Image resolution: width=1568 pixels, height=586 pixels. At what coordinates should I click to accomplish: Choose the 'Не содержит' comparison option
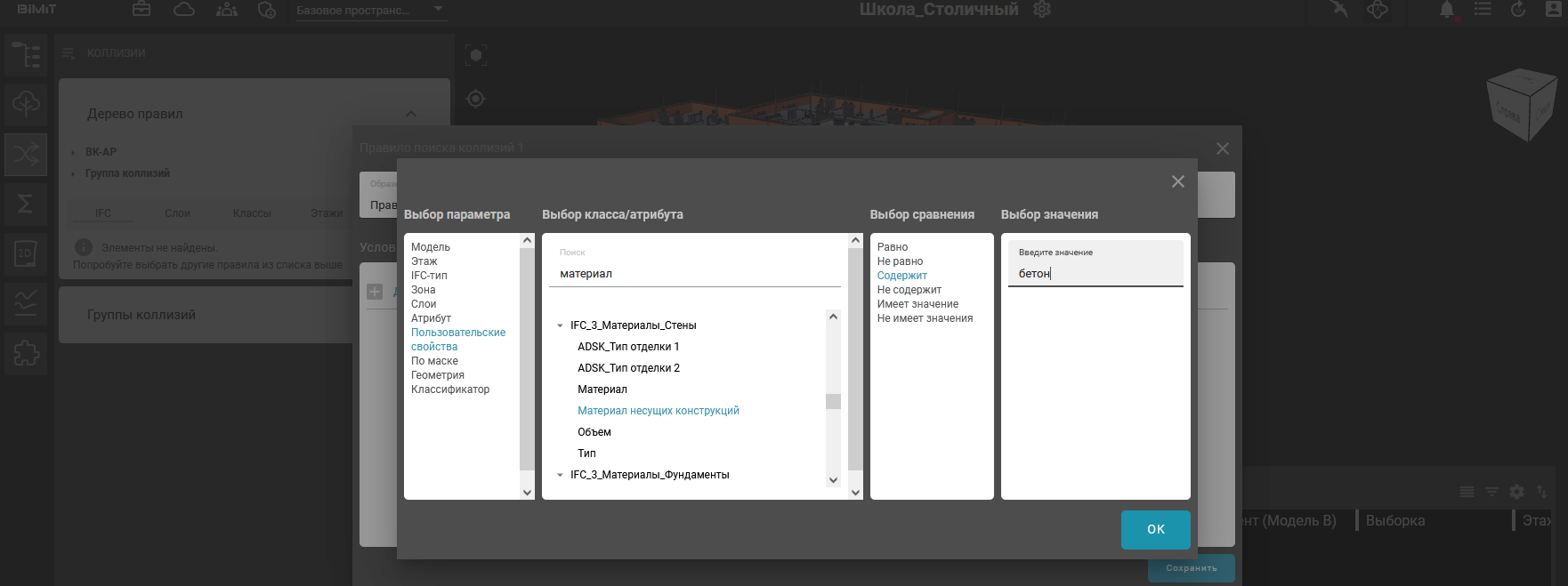tap(909, 290)
